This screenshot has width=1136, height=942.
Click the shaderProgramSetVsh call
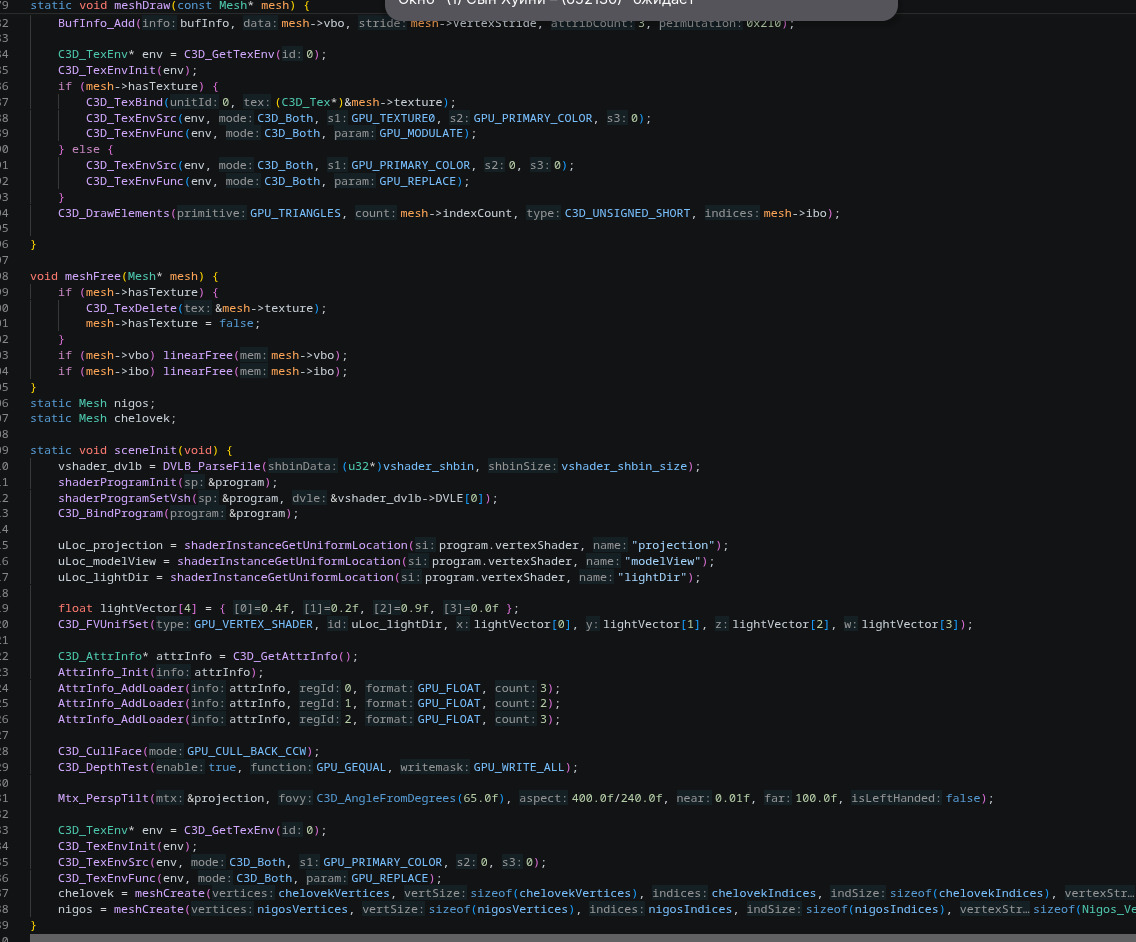[x=125, y=498]
